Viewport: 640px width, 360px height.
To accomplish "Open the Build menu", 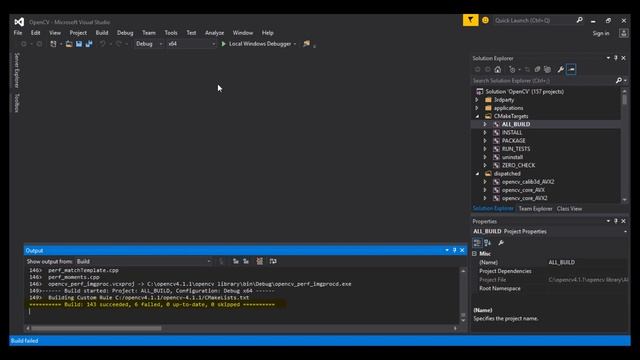I will [102, 33].
